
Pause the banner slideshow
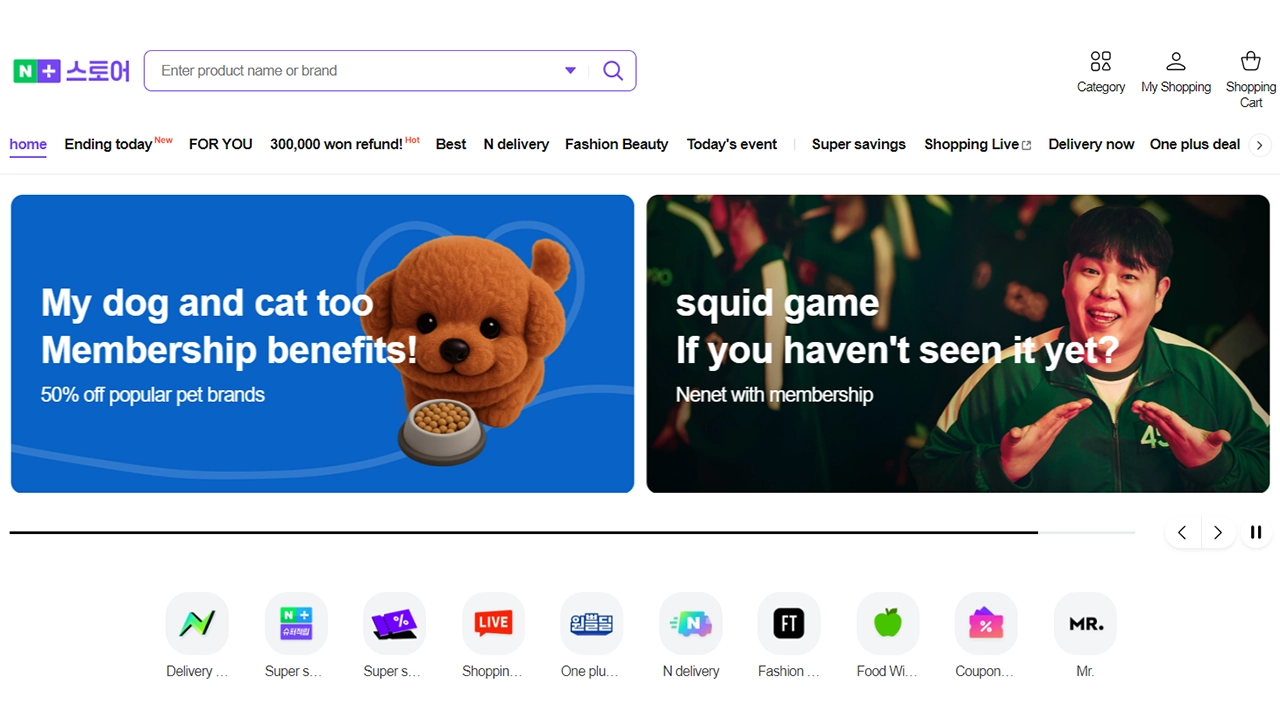(1256, 533)
